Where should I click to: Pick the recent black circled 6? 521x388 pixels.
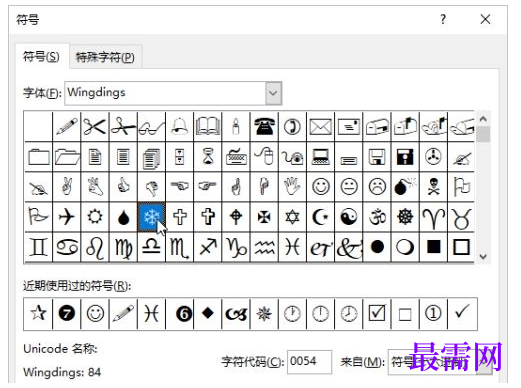tap(180, 313)
